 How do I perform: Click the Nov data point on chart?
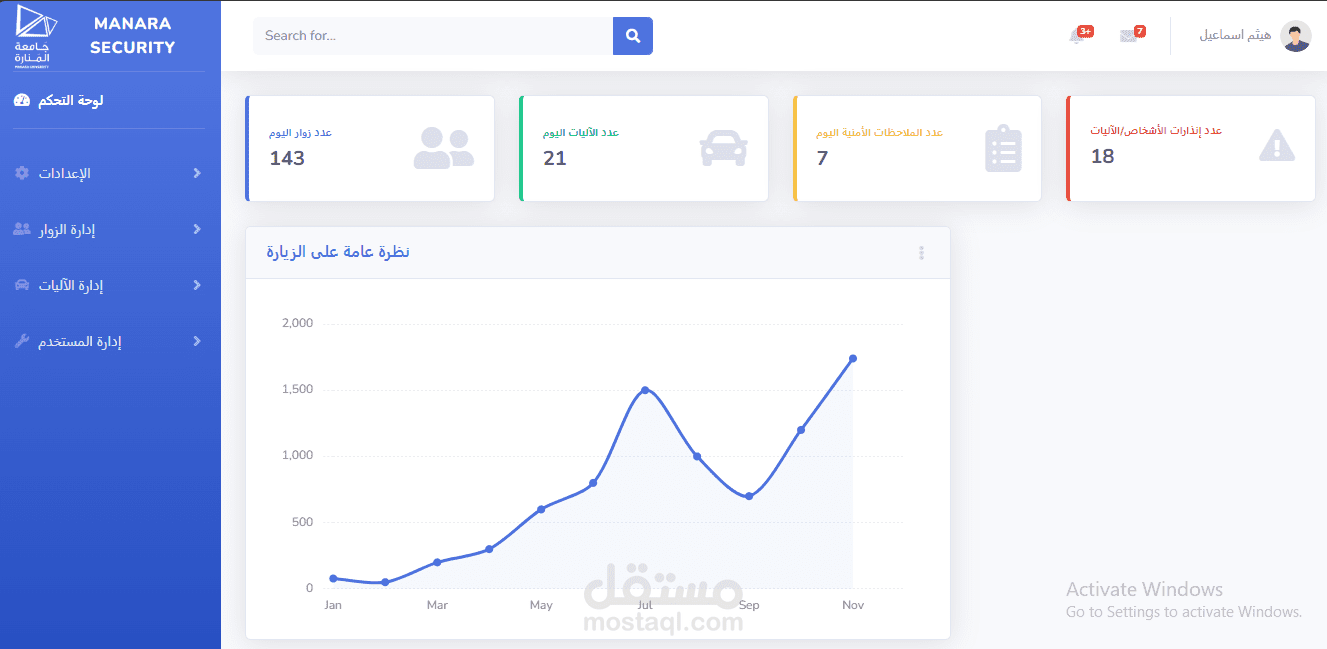point(853,358)
